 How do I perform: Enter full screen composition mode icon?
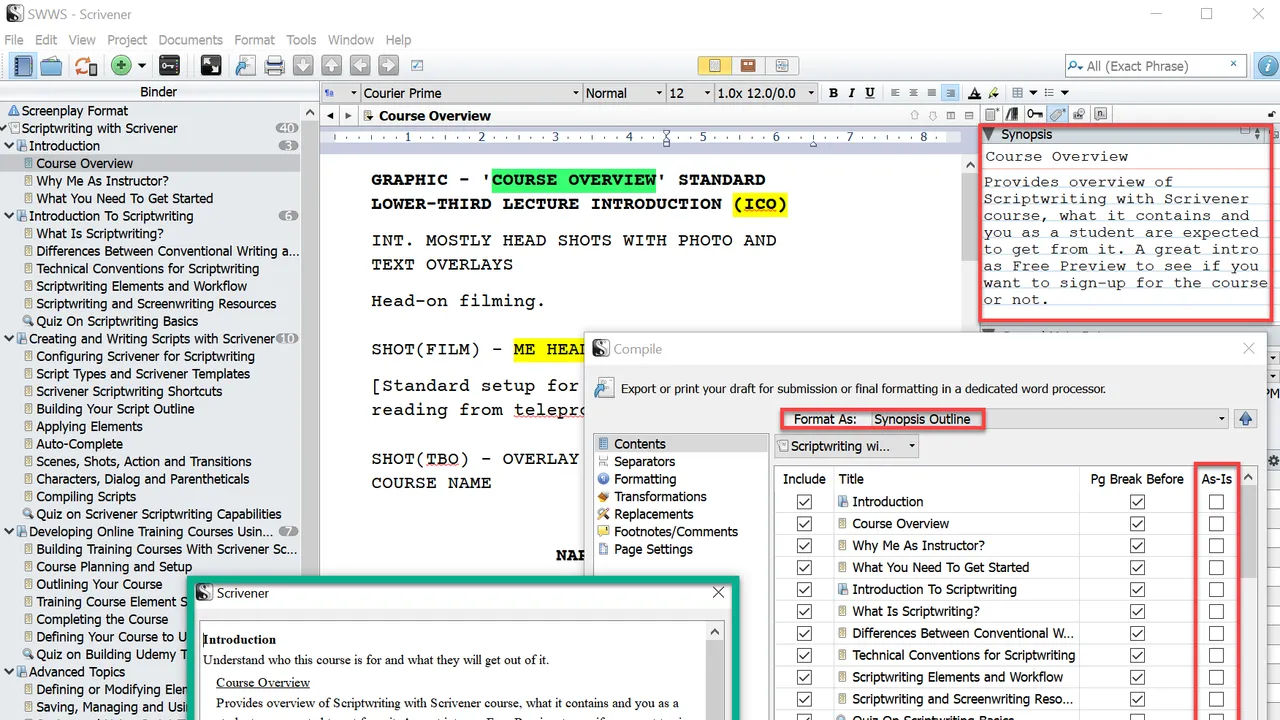point(211,66)
